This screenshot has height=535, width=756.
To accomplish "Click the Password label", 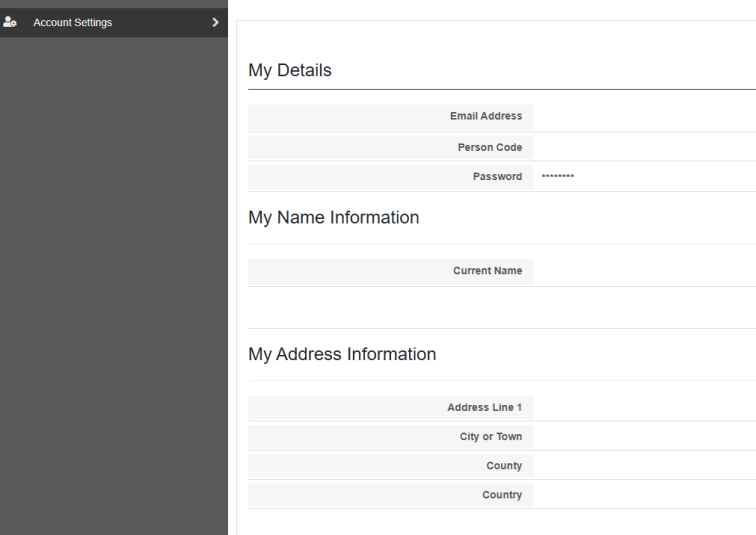I will tap(497, 176).
